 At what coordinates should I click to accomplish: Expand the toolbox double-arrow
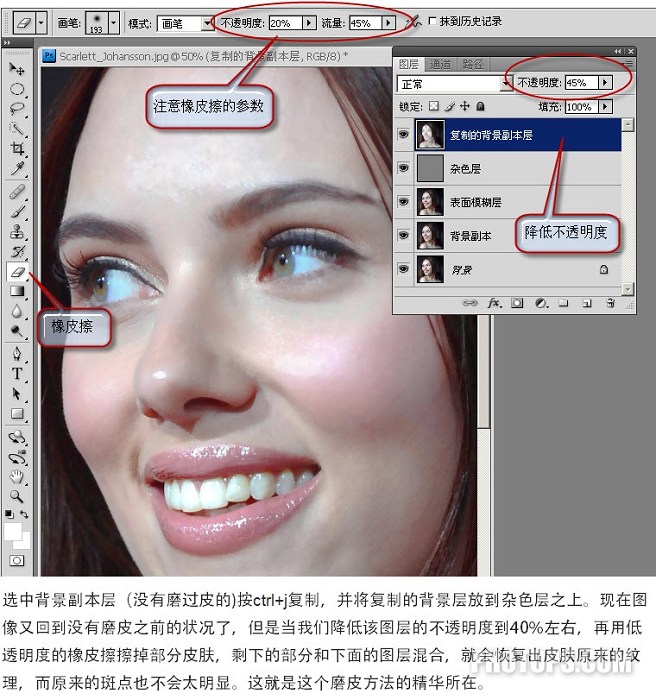[7, 42]
